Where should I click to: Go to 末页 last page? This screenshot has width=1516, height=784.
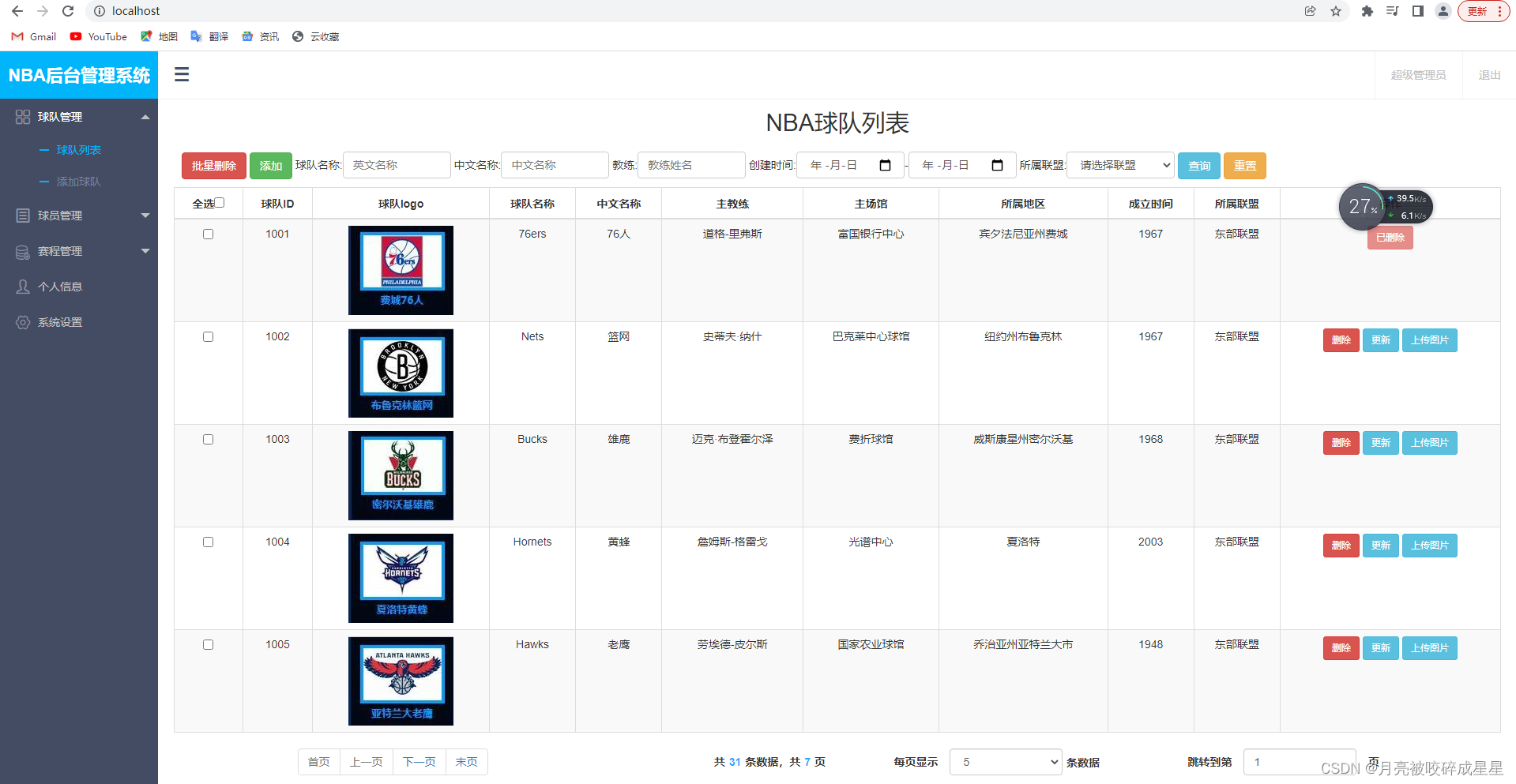tap(467, 762)
